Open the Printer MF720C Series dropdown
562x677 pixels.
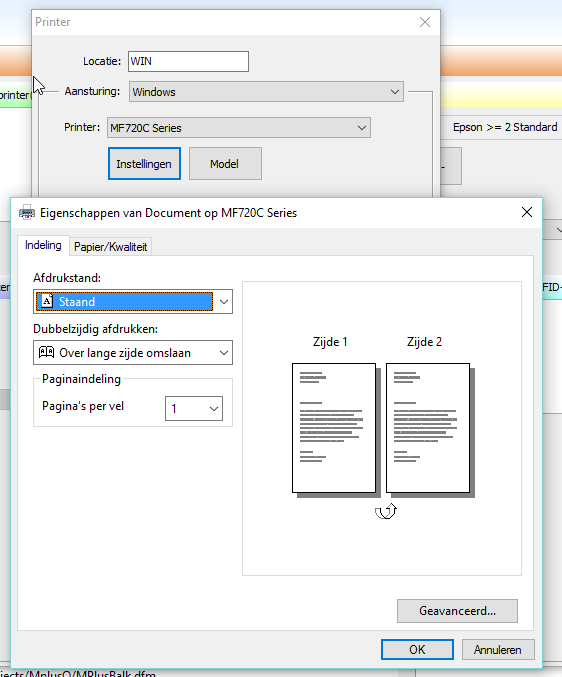239,128
